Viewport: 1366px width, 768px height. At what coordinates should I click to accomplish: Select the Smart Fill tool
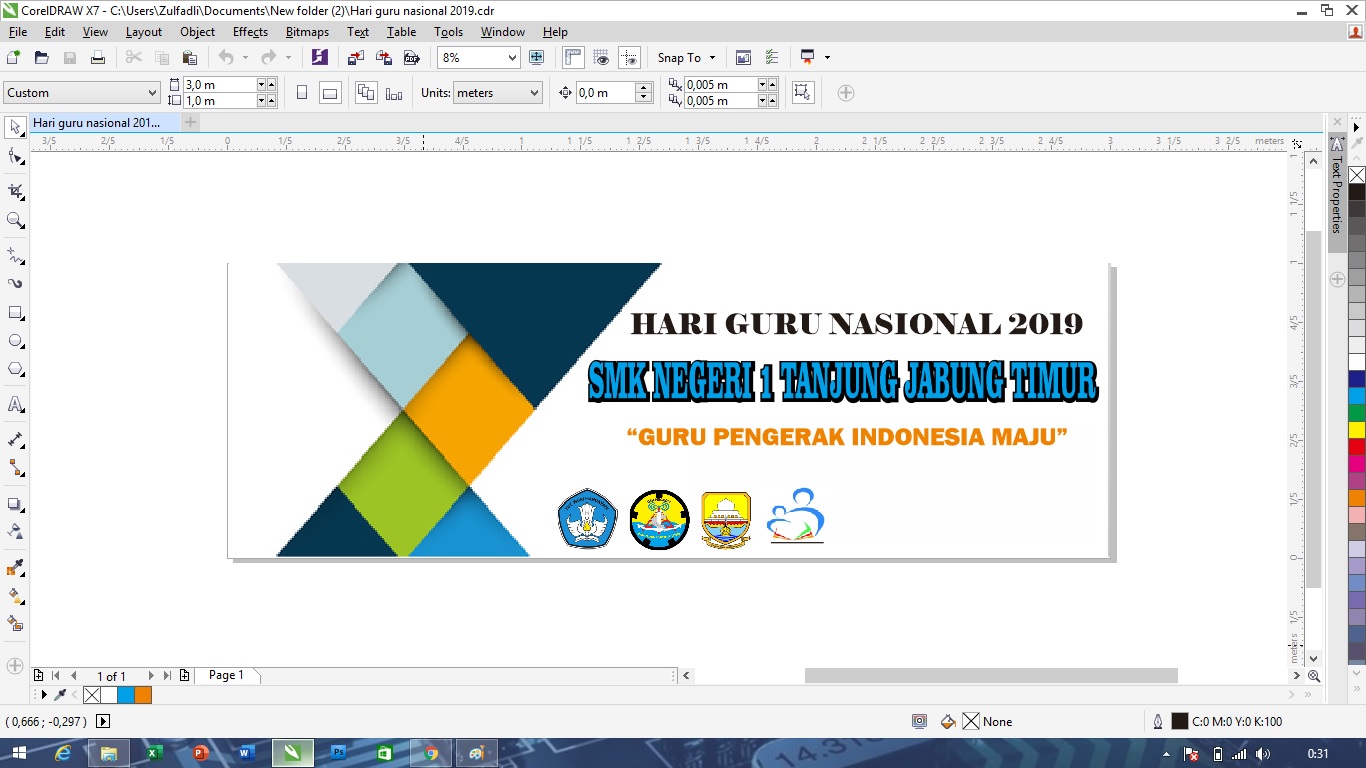point(16,623)
